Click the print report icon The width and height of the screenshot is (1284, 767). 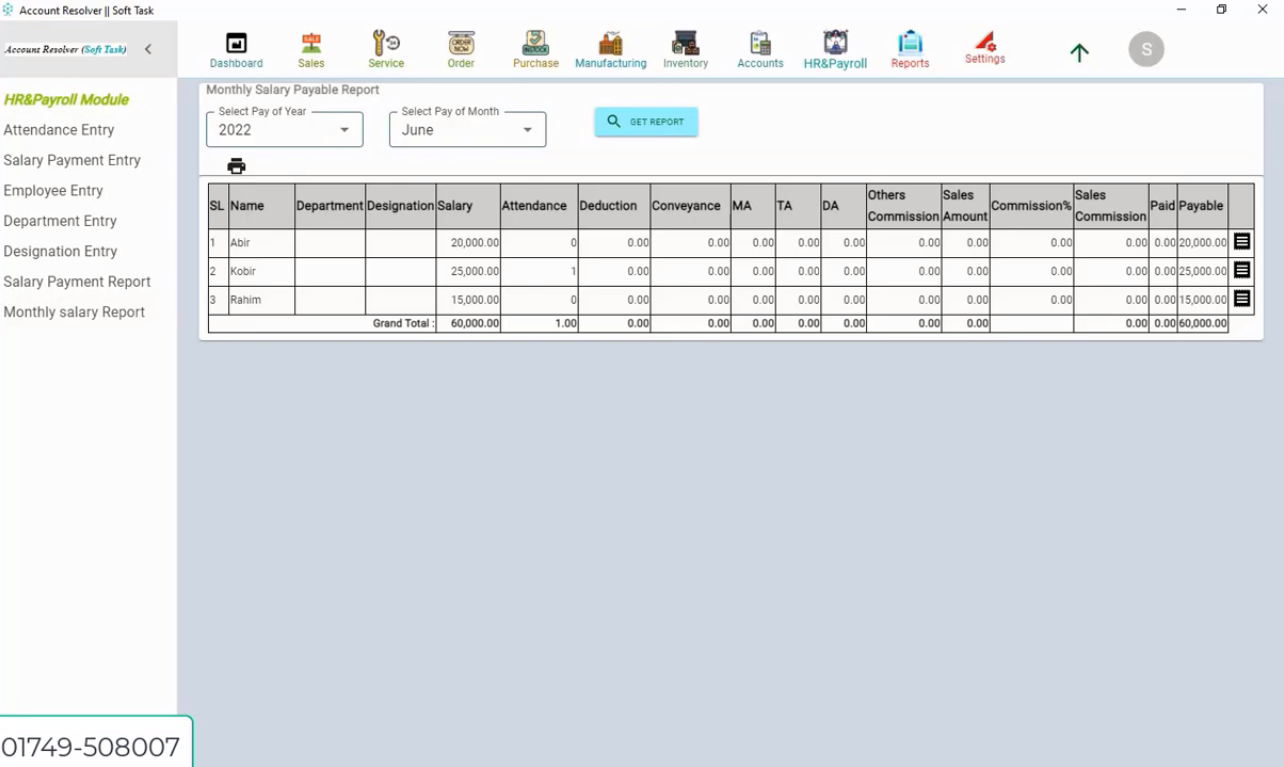click(236, 166)
